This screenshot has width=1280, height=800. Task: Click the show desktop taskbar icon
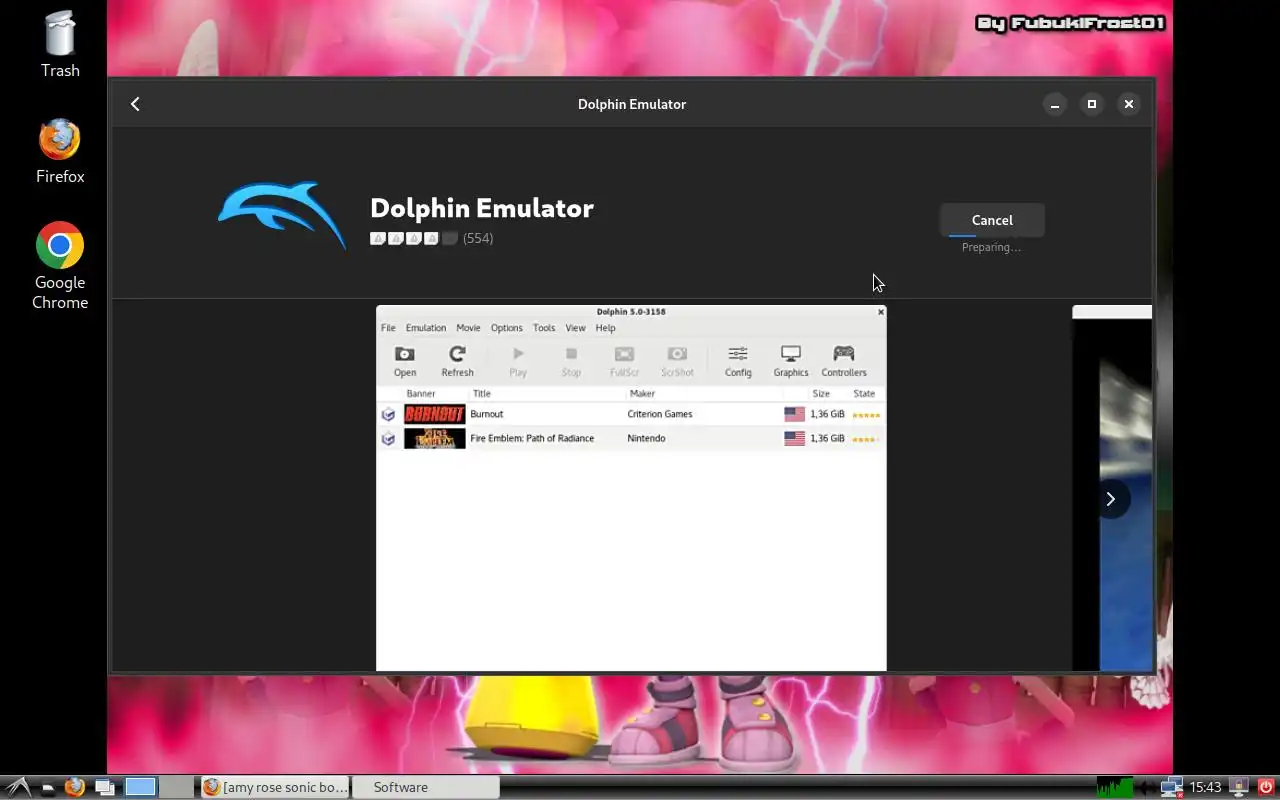pos(105,787)
